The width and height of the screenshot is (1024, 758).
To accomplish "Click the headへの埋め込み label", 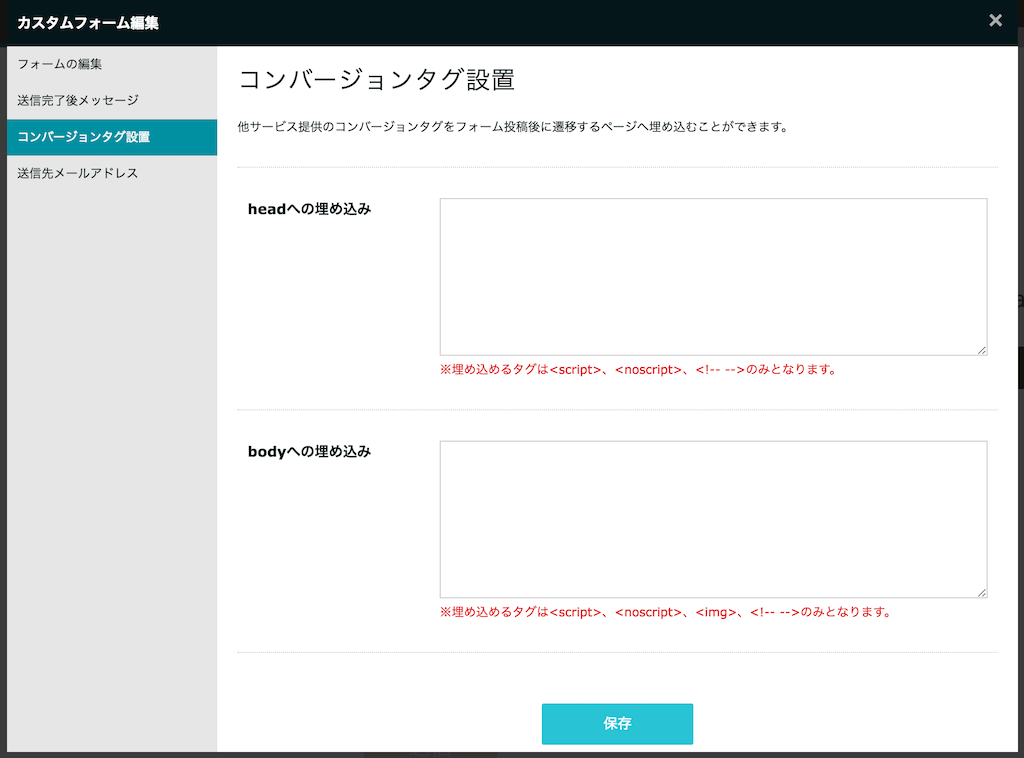I will (x=309, y=209).
